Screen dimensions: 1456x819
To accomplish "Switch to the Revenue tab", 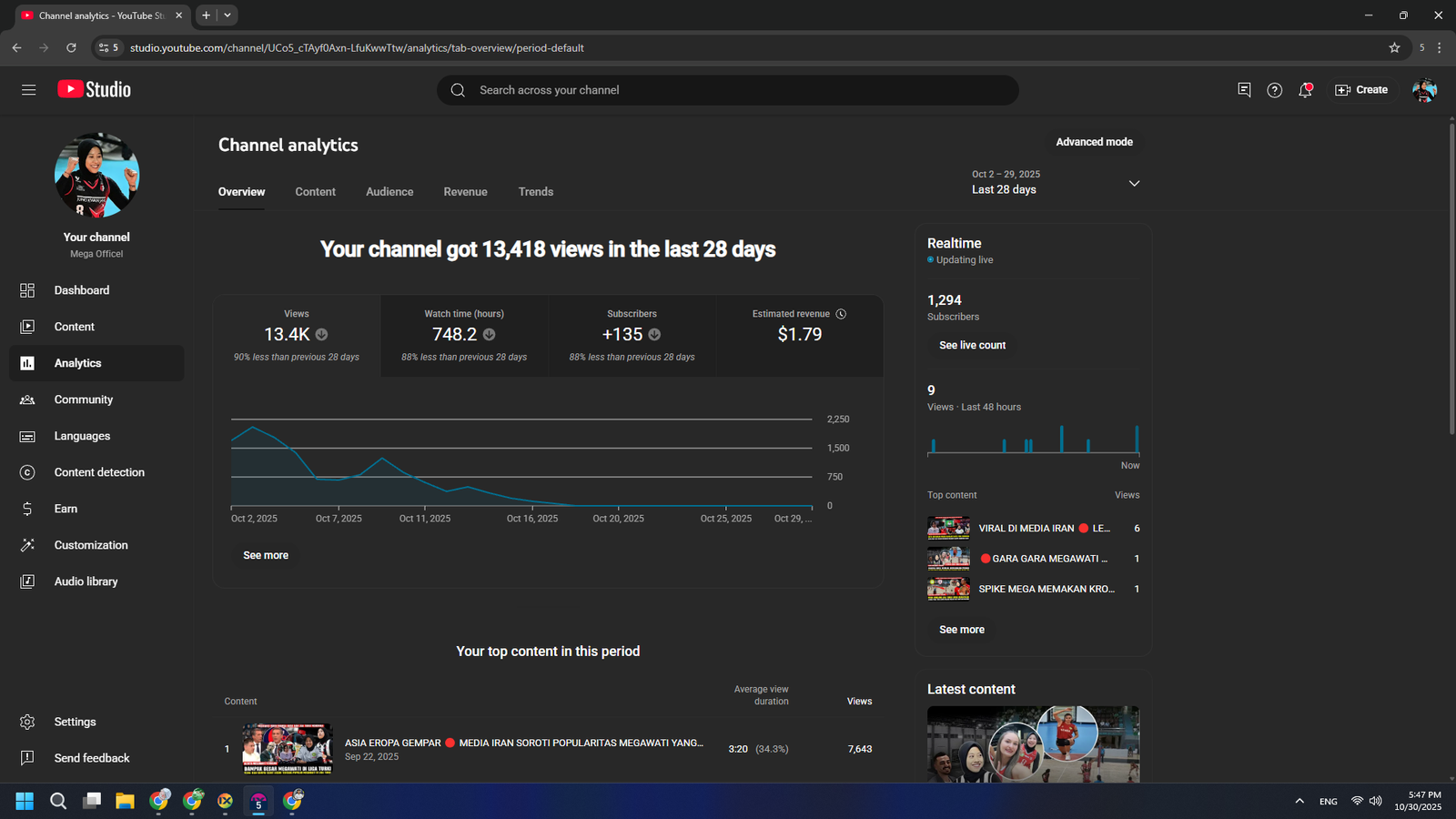I will click(465, 192).
